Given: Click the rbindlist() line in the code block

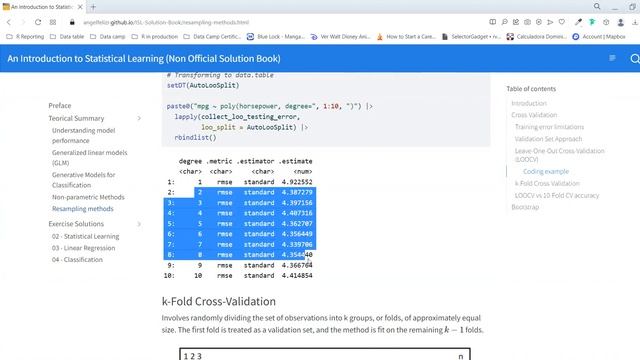Looking at the screenshot, I should [195, 138].
